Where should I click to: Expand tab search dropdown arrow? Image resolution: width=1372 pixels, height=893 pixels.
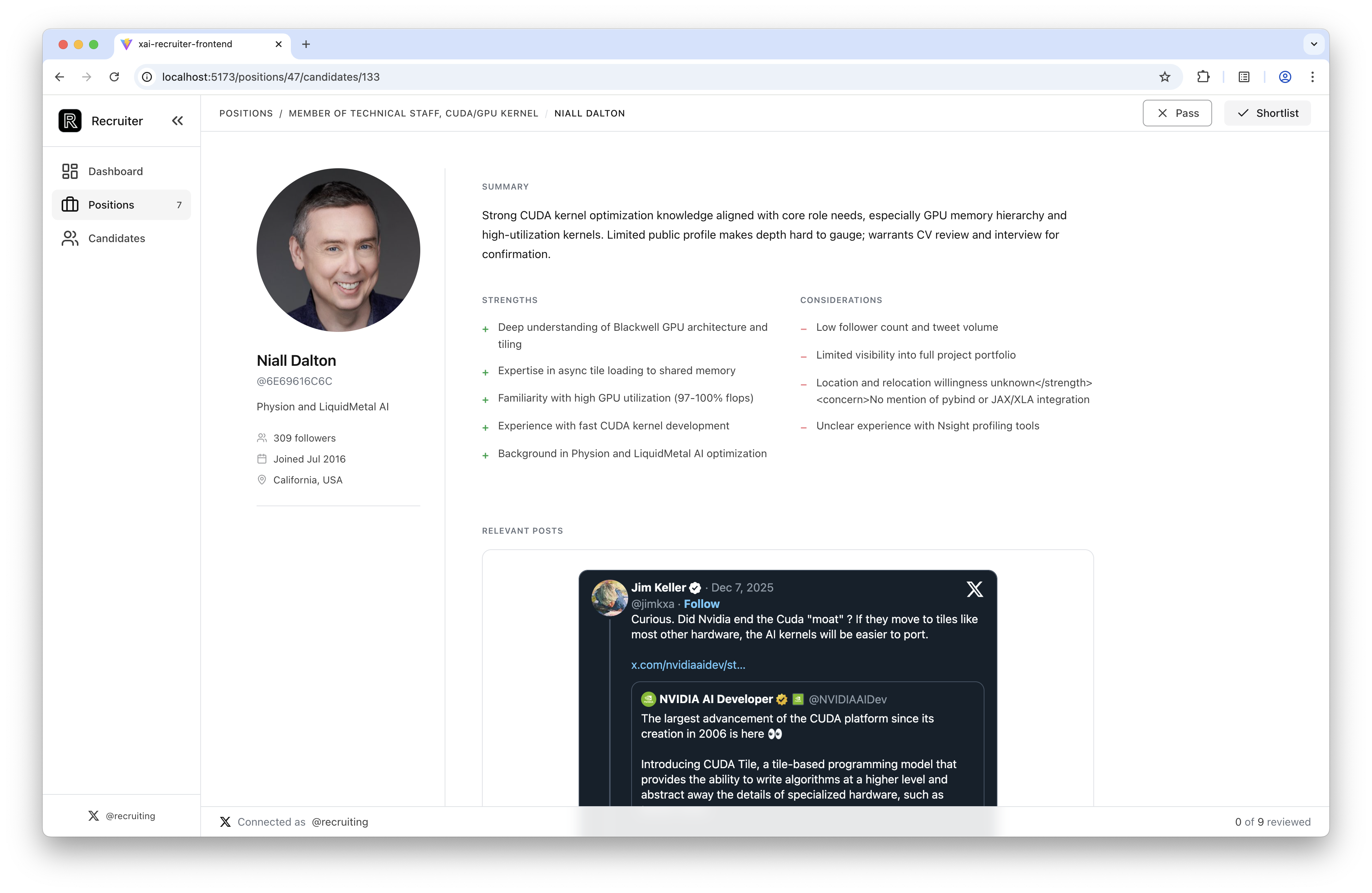click(1313, 44)
